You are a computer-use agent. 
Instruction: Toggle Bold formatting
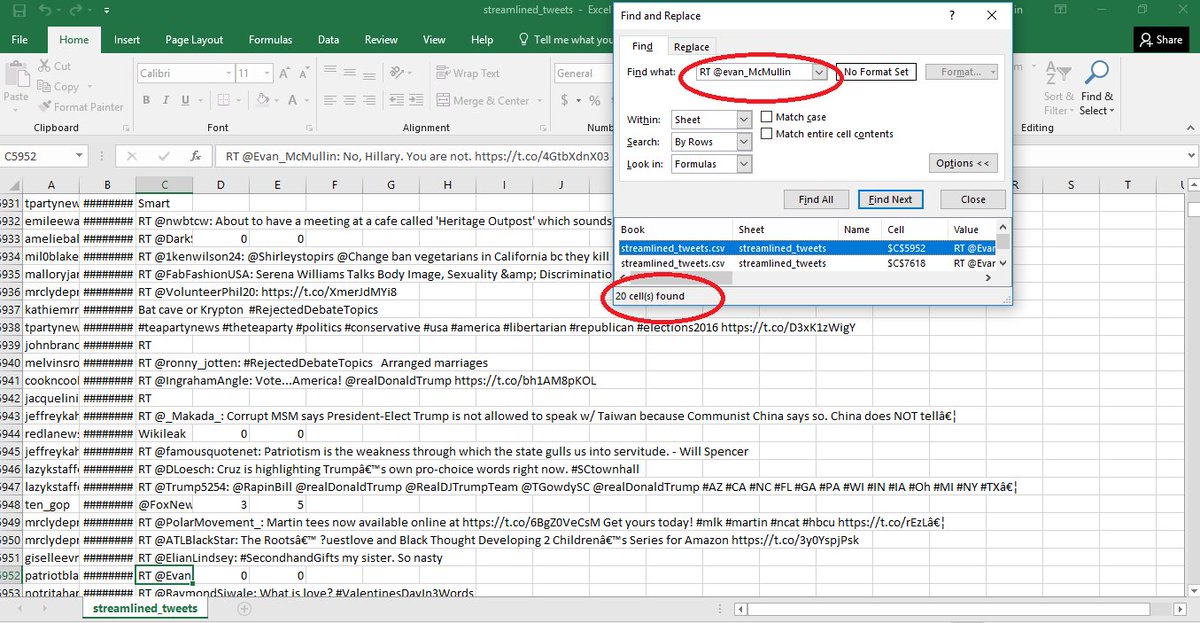[x=146, y=100]
